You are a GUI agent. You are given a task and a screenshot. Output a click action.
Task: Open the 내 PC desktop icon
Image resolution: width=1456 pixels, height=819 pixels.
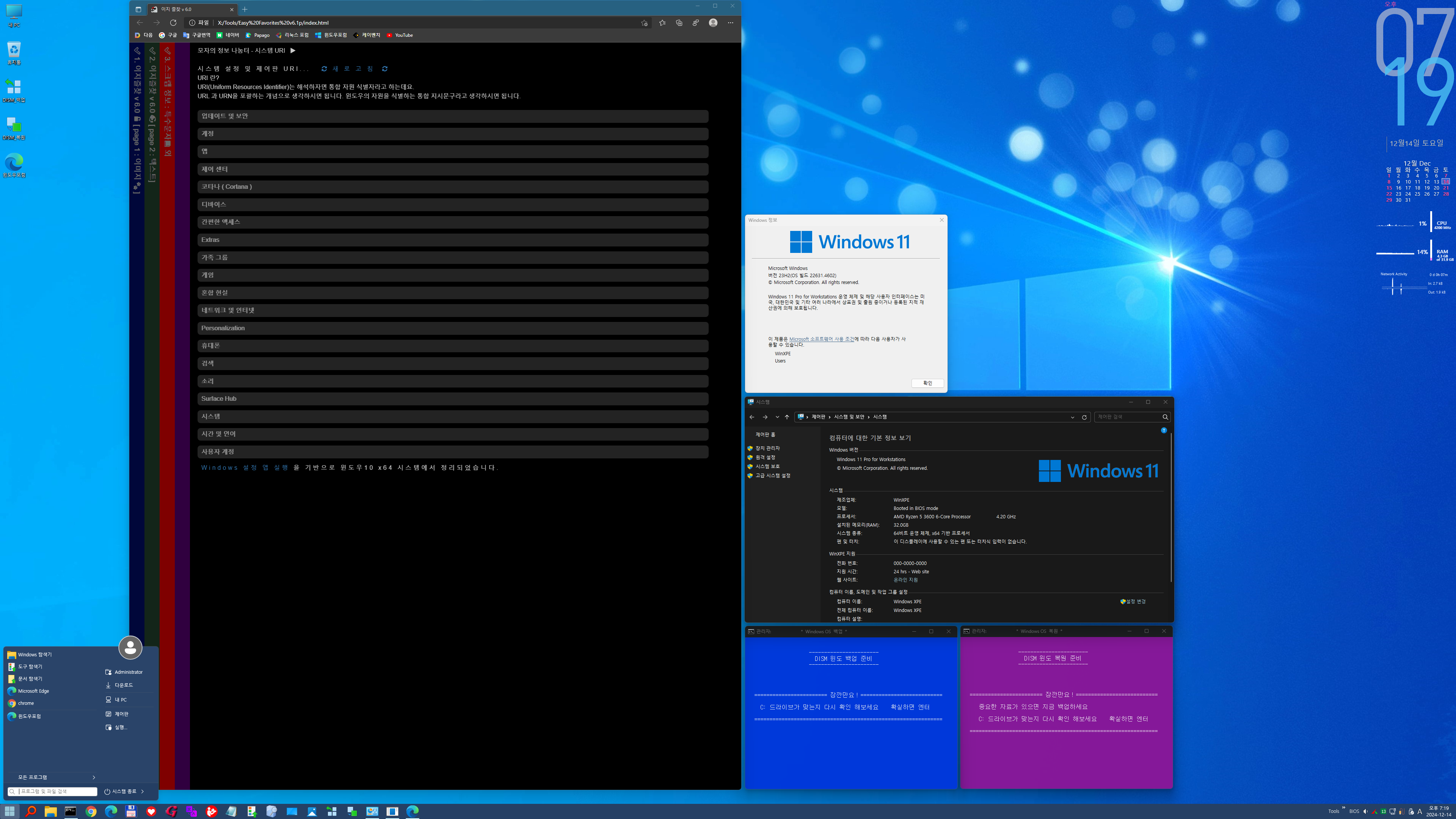[x=14, y=16]
